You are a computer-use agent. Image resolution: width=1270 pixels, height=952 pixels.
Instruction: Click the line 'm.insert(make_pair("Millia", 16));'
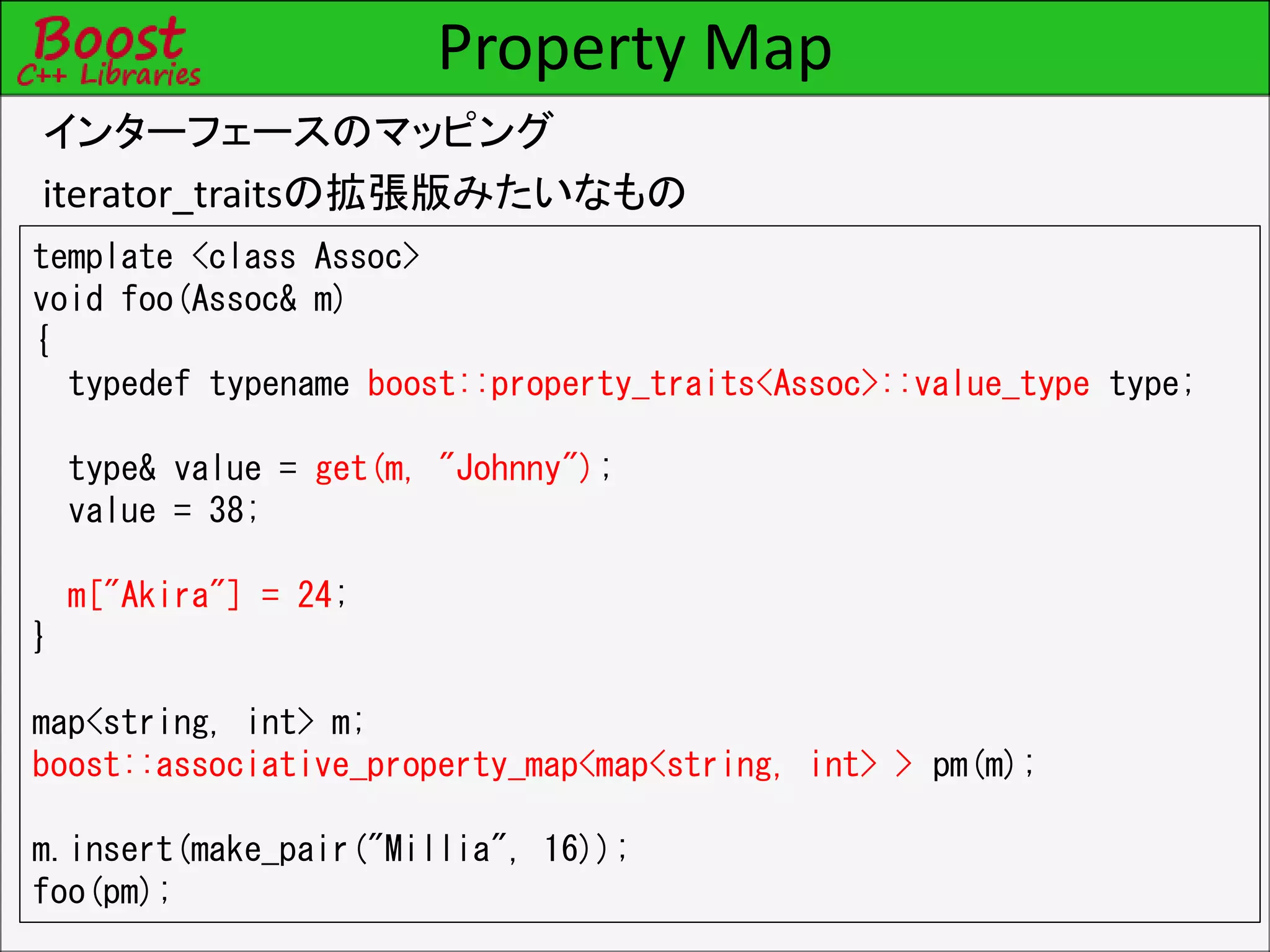(x=330, y=849)
